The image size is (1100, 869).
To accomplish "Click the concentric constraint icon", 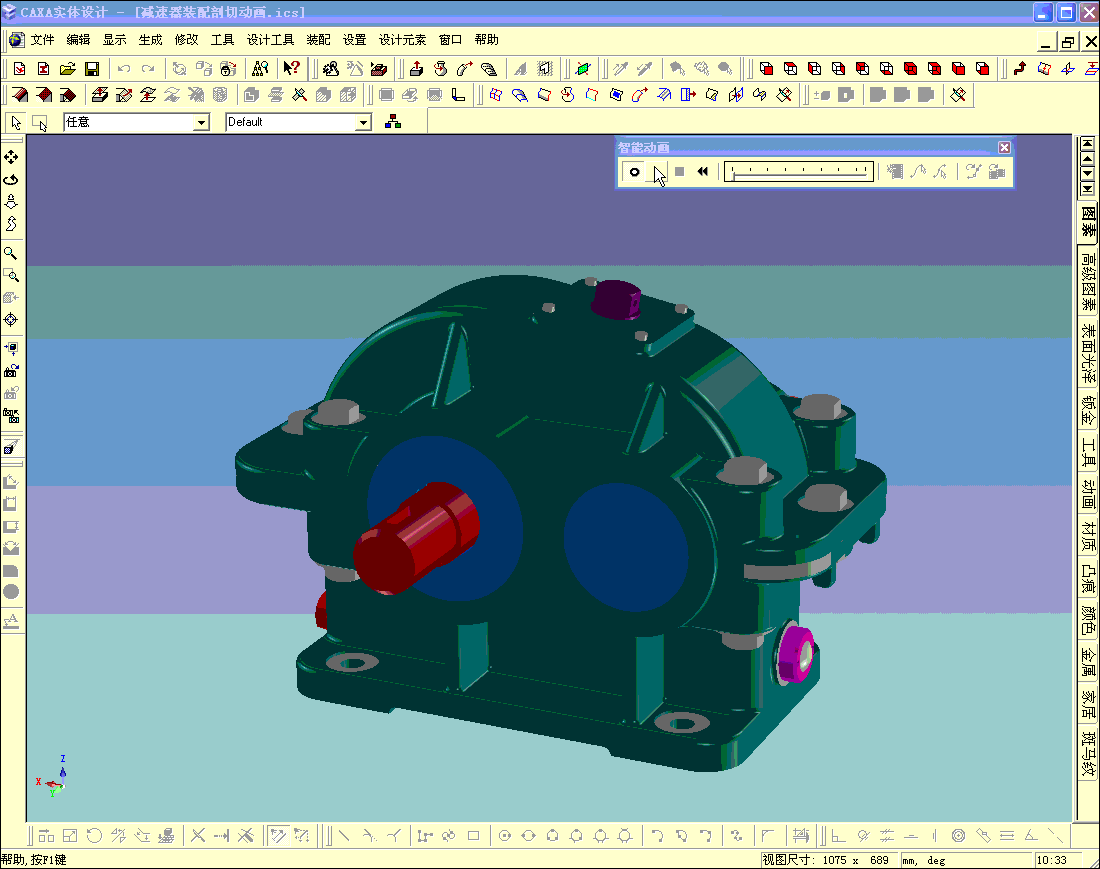I will [958, 835].
